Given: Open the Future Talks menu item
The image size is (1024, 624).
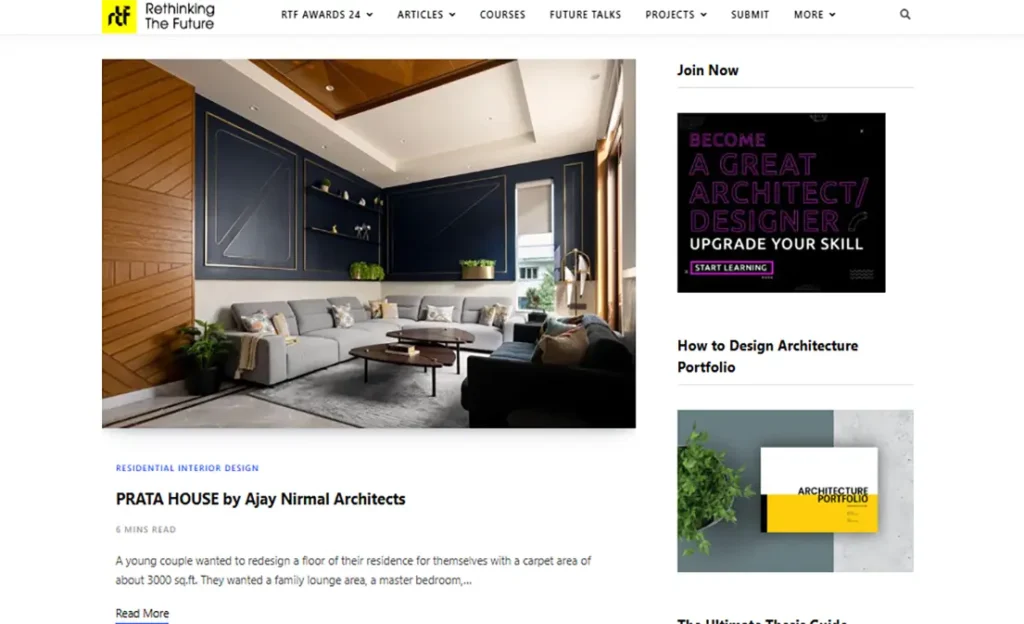Looking at the screenshot, I should point(585,14).
